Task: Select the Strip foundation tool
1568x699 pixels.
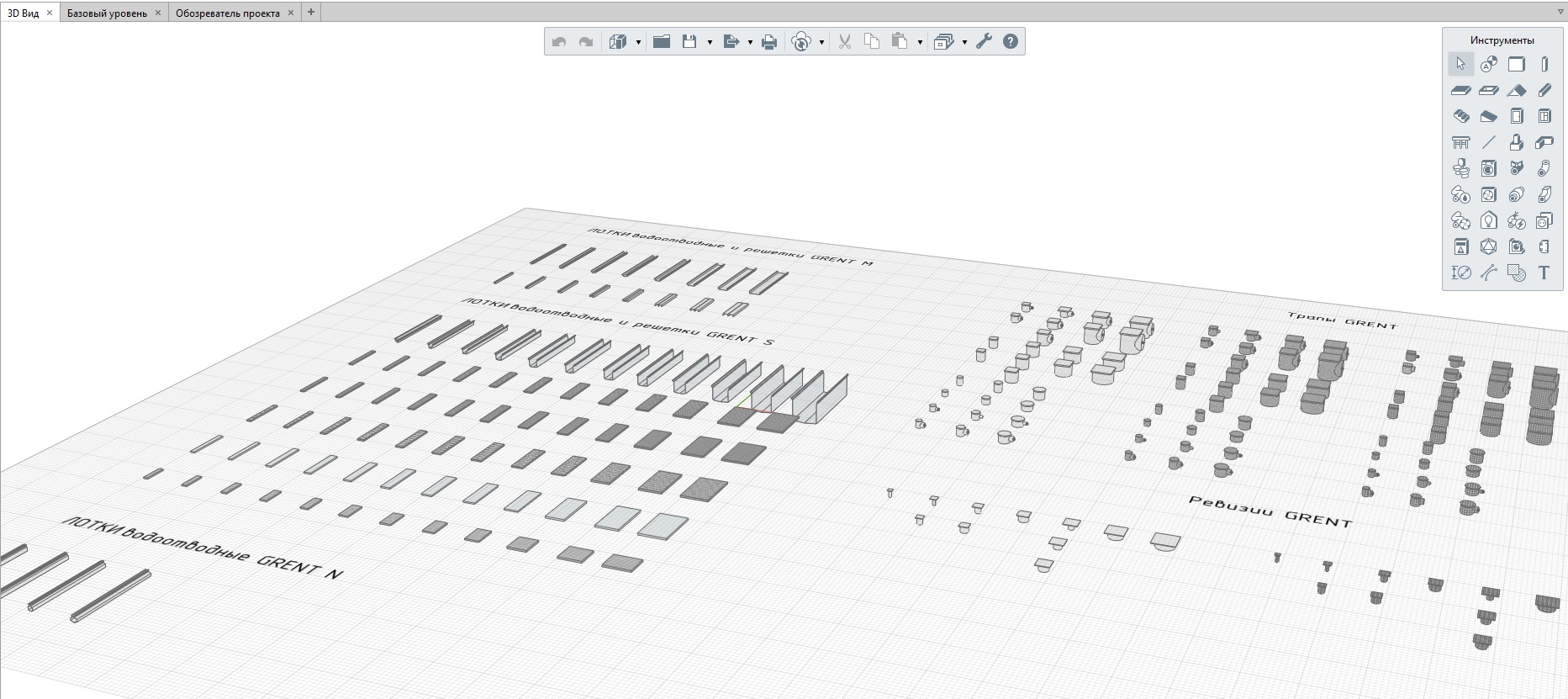Action: [1544, 142]
